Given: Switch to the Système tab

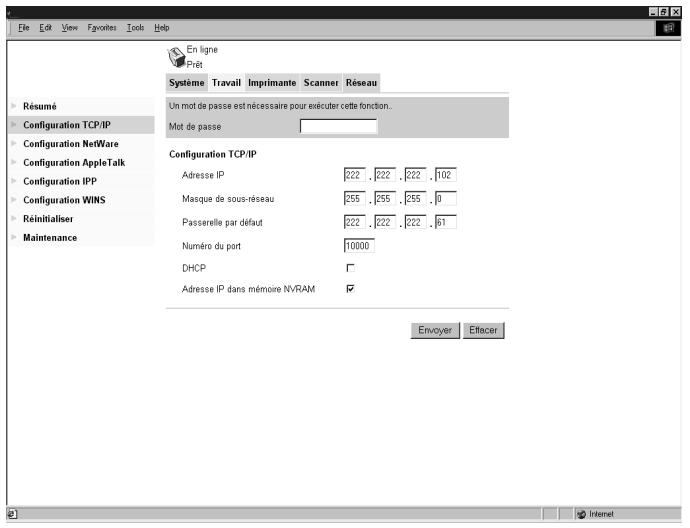Looking at the screenshot, I should click(x=187, y=83).
